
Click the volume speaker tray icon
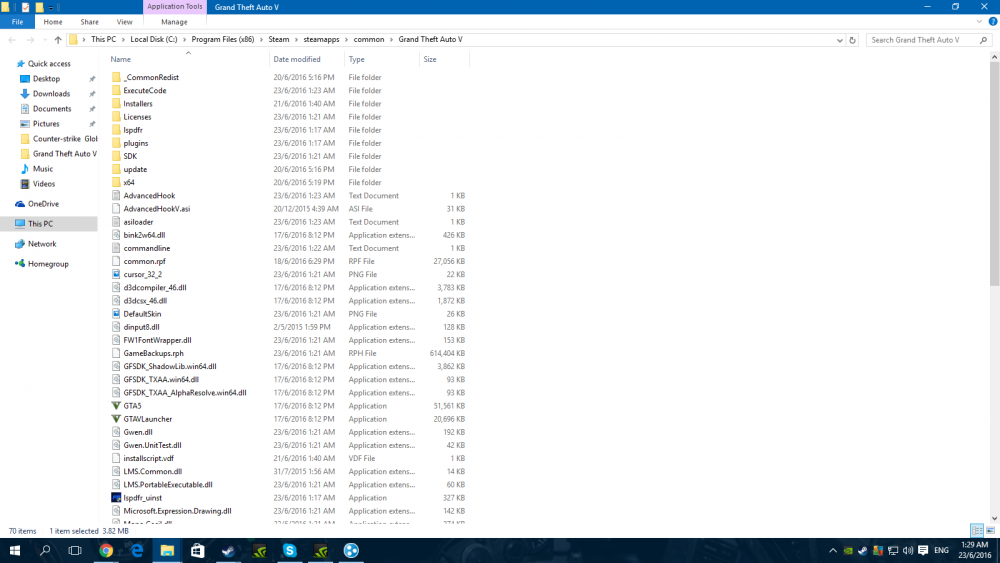908,550
